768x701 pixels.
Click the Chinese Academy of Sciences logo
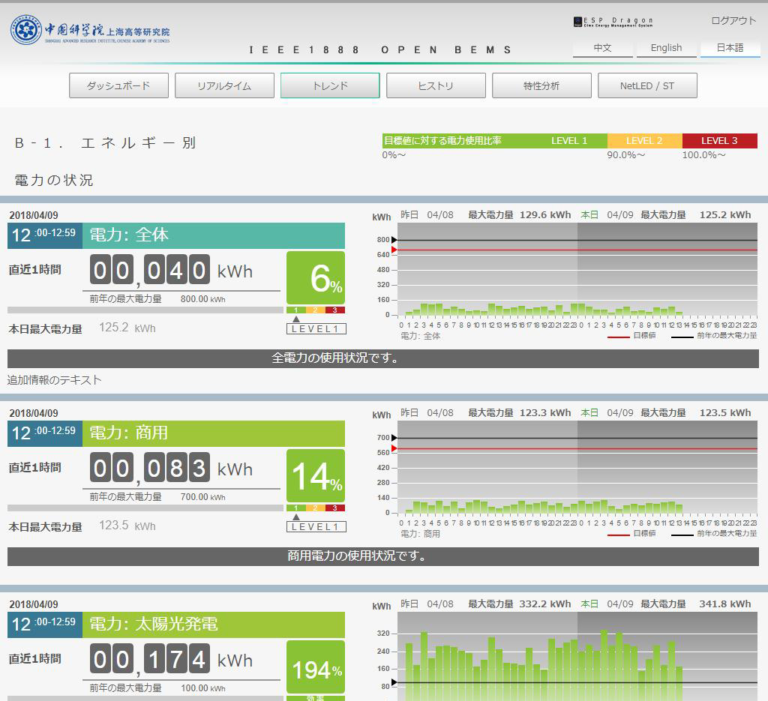pos(90,30)
